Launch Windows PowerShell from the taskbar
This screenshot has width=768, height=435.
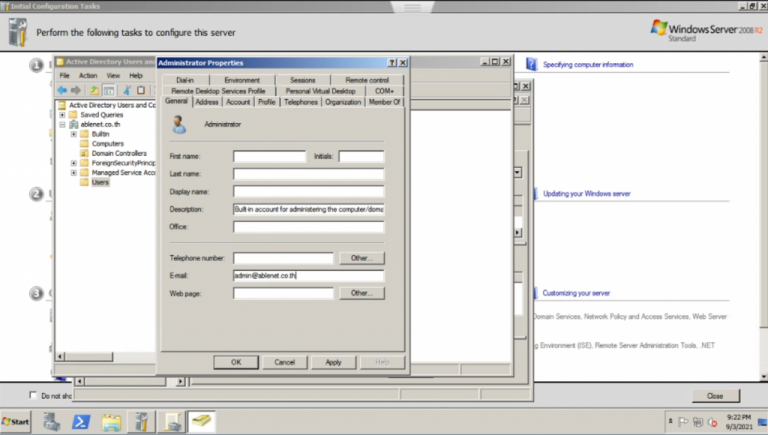(81, 422)
